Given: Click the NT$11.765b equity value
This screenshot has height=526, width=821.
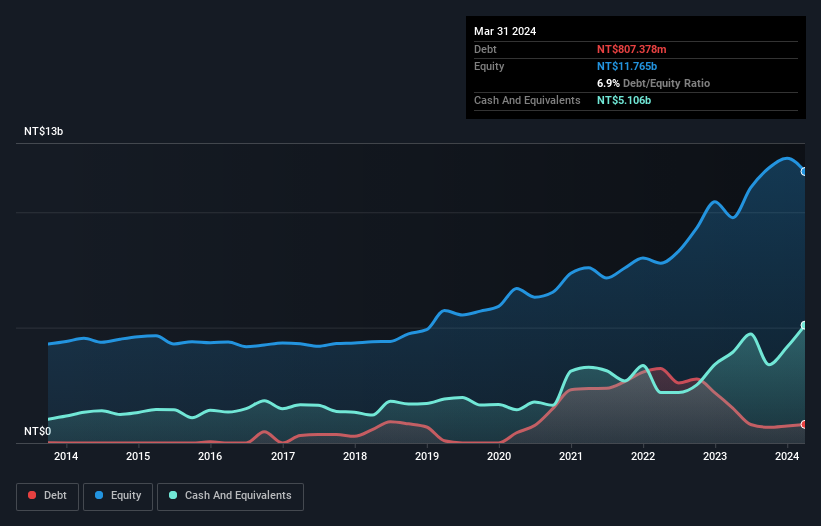Looking at the screenshot, I should tap(627, 66).
